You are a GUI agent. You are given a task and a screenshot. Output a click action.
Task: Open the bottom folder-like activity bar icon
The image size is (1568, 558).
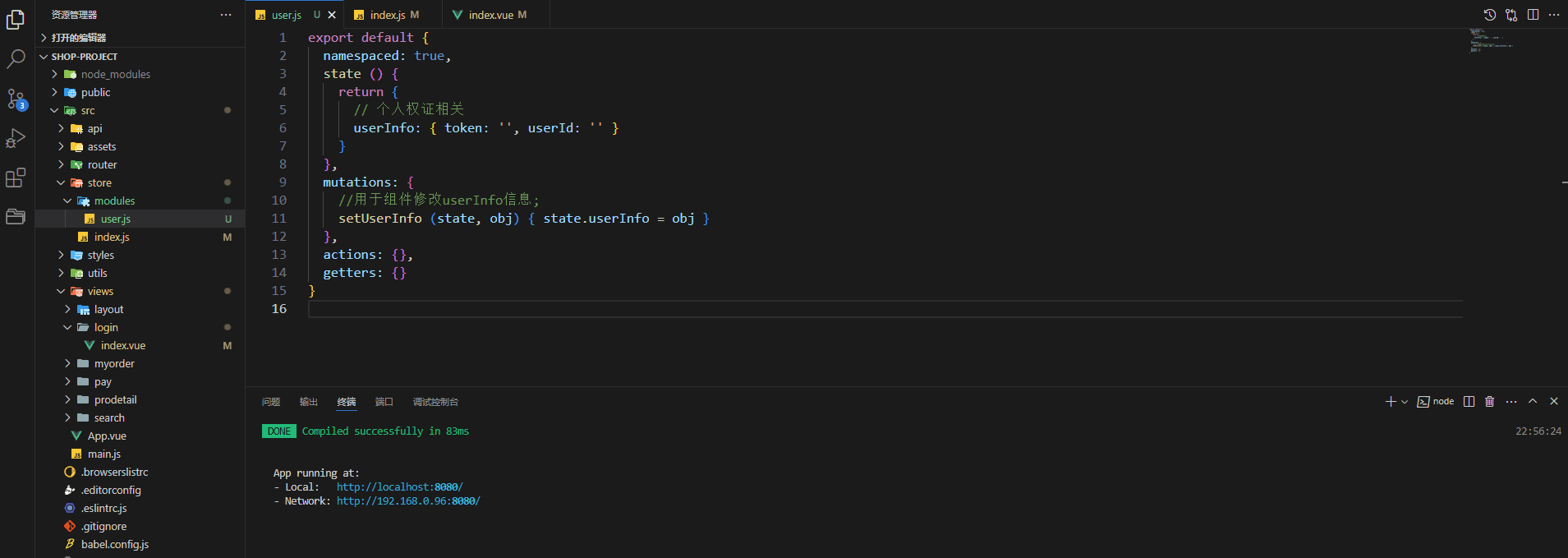point(16,217)
